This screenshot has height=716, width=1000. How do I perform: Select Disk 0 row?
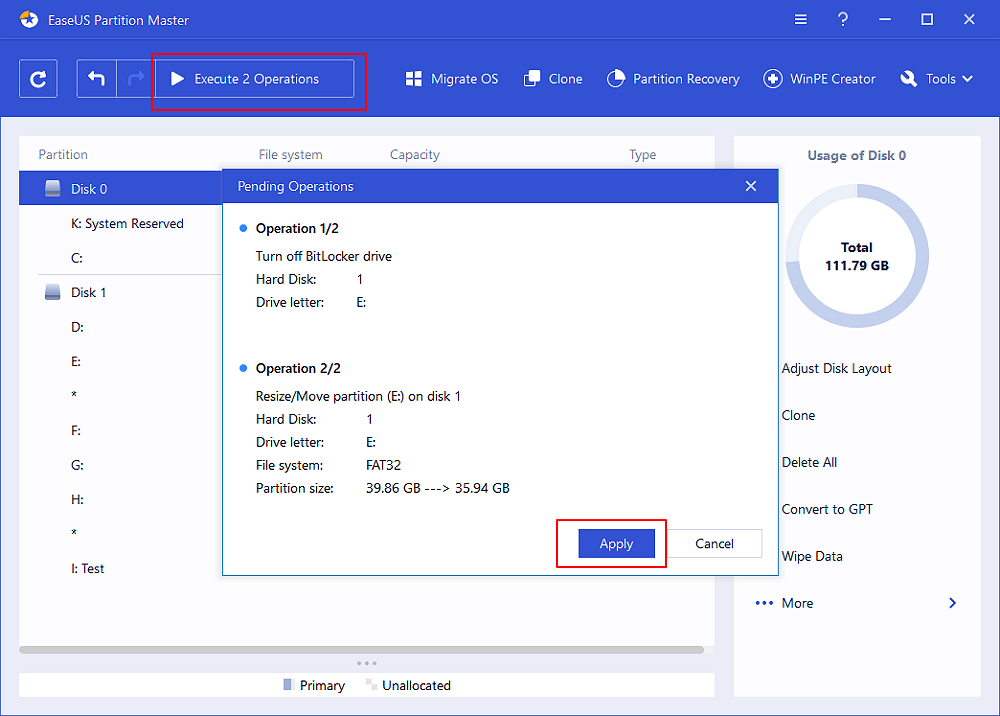pyautogui.click(x=121, y=189)
